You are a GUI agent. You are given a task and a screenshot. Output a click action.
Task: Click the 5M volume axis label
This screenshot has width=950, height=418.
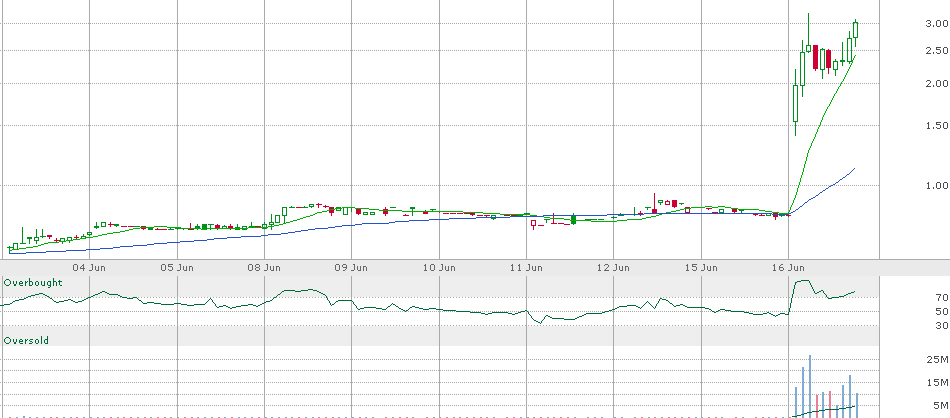pyautogui.click(x=942, y=405)
